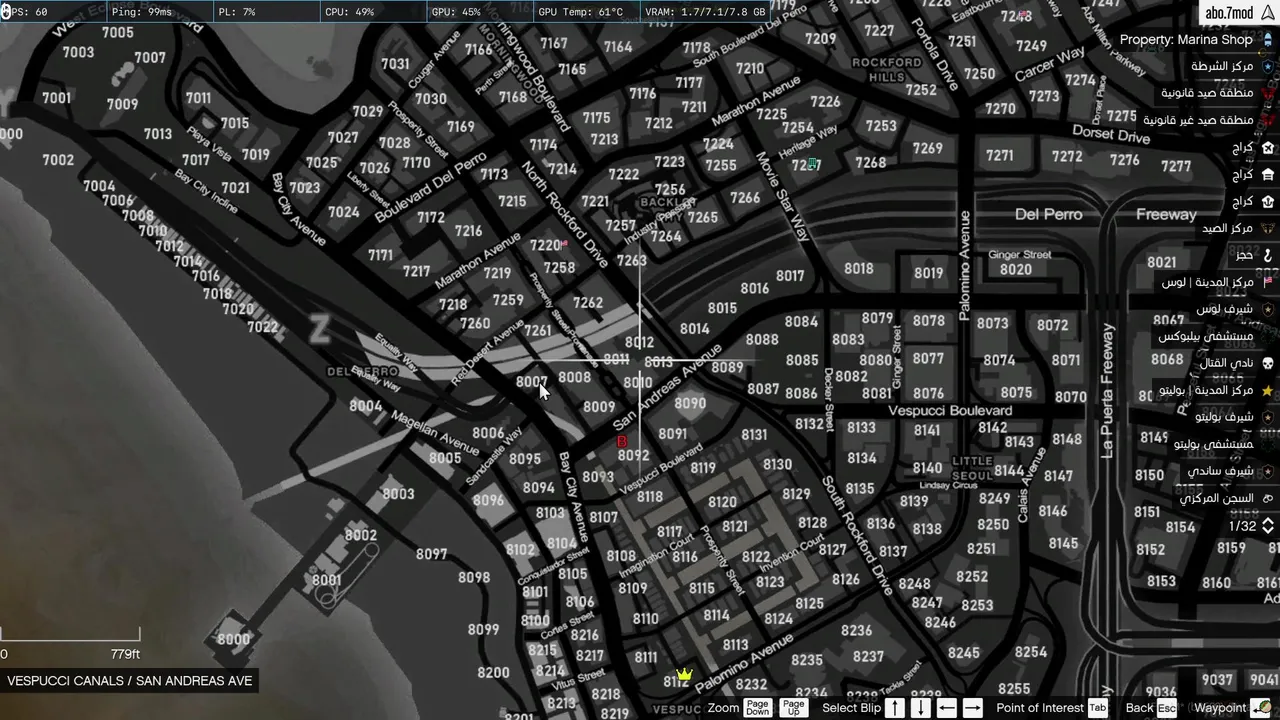Click the crown blip near Palomino Avenue
1280x720 pixels.
click(x=684, y=675)
